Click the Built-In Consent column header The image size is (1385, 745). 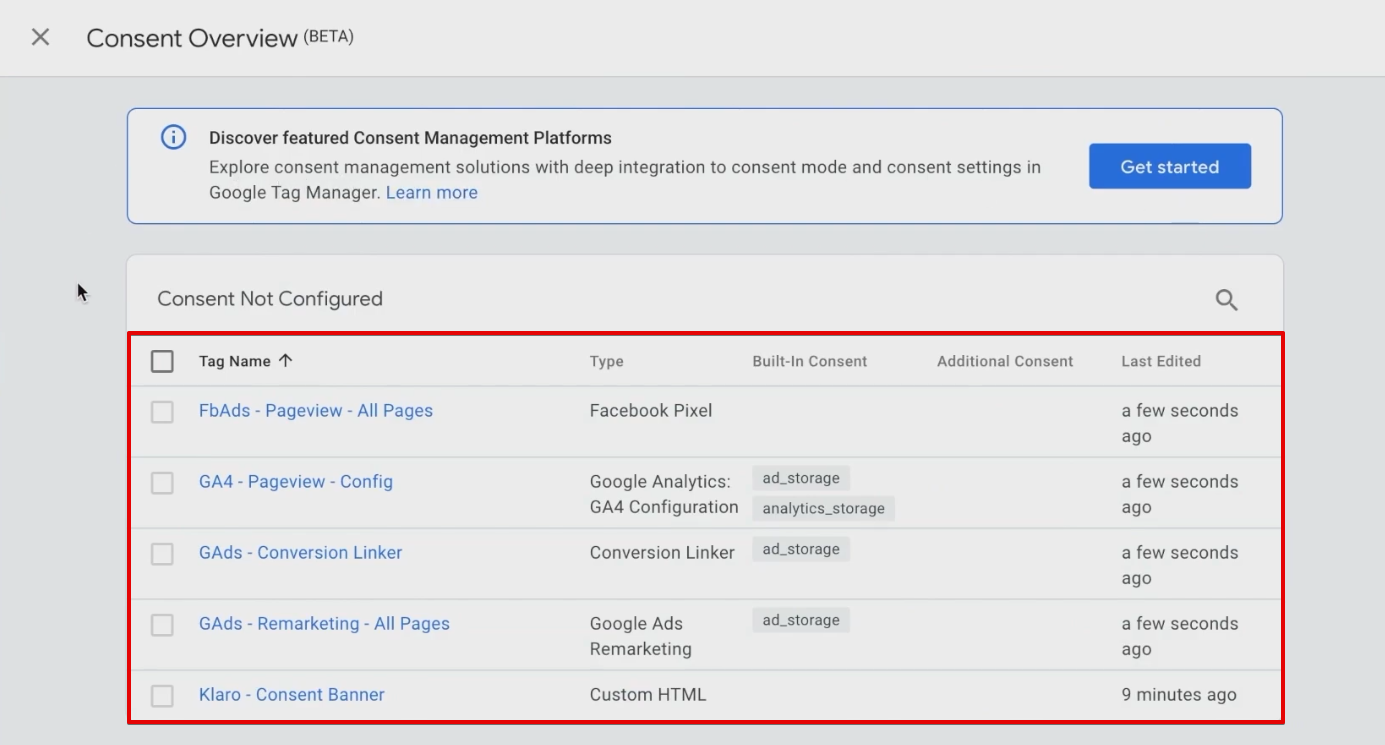[810, 362]
